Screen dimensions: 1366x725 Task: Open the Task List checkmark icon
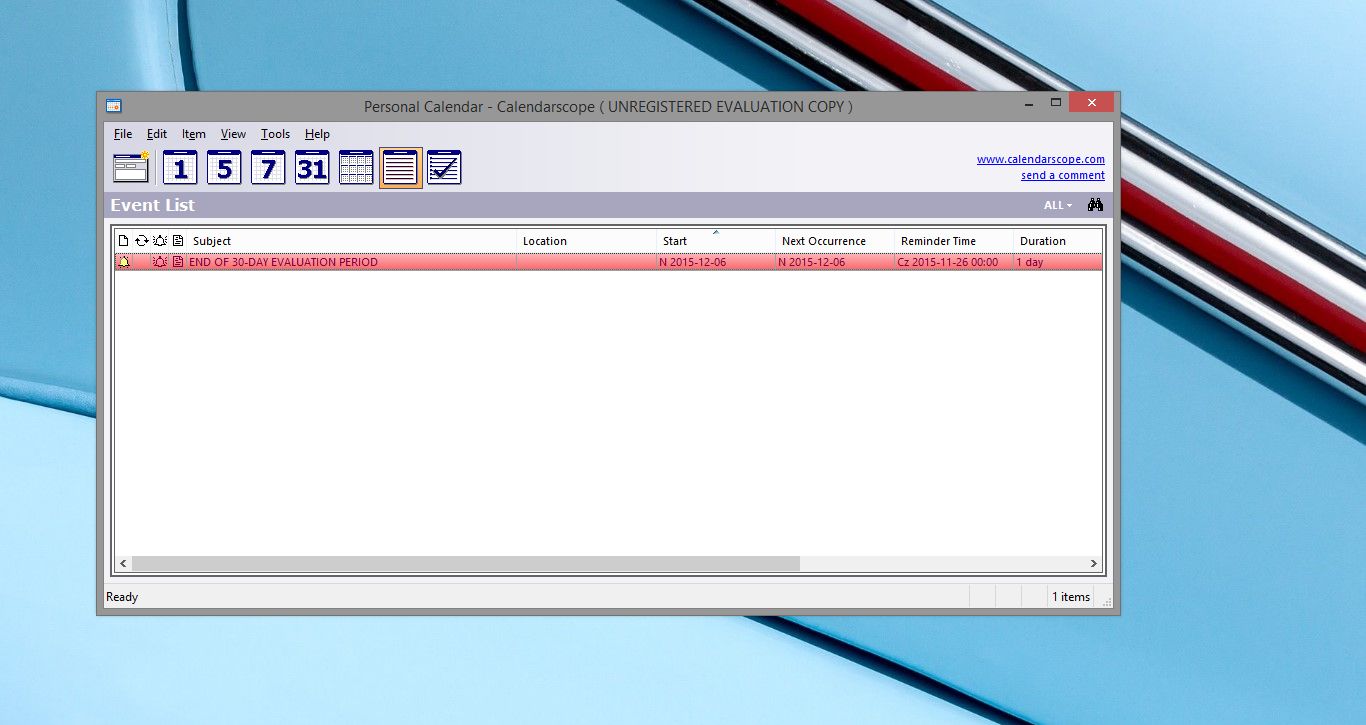point(444,168)
